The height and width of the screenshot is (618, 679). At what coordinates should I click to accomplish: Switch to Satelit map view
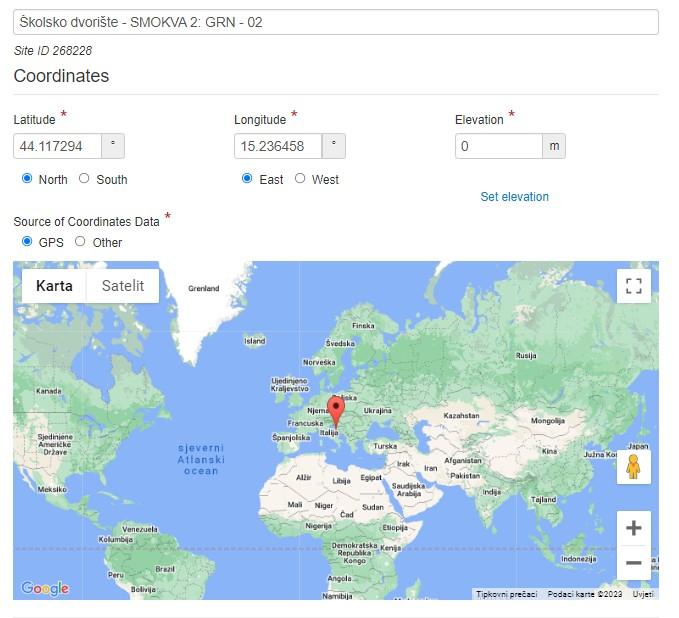123,286
